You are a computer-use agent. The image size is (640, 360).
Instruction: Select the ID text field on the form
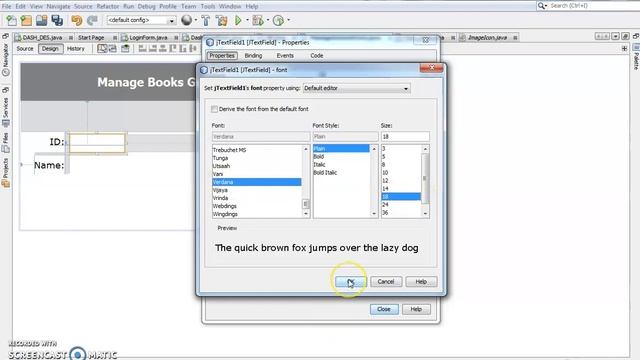coord(97,143)
